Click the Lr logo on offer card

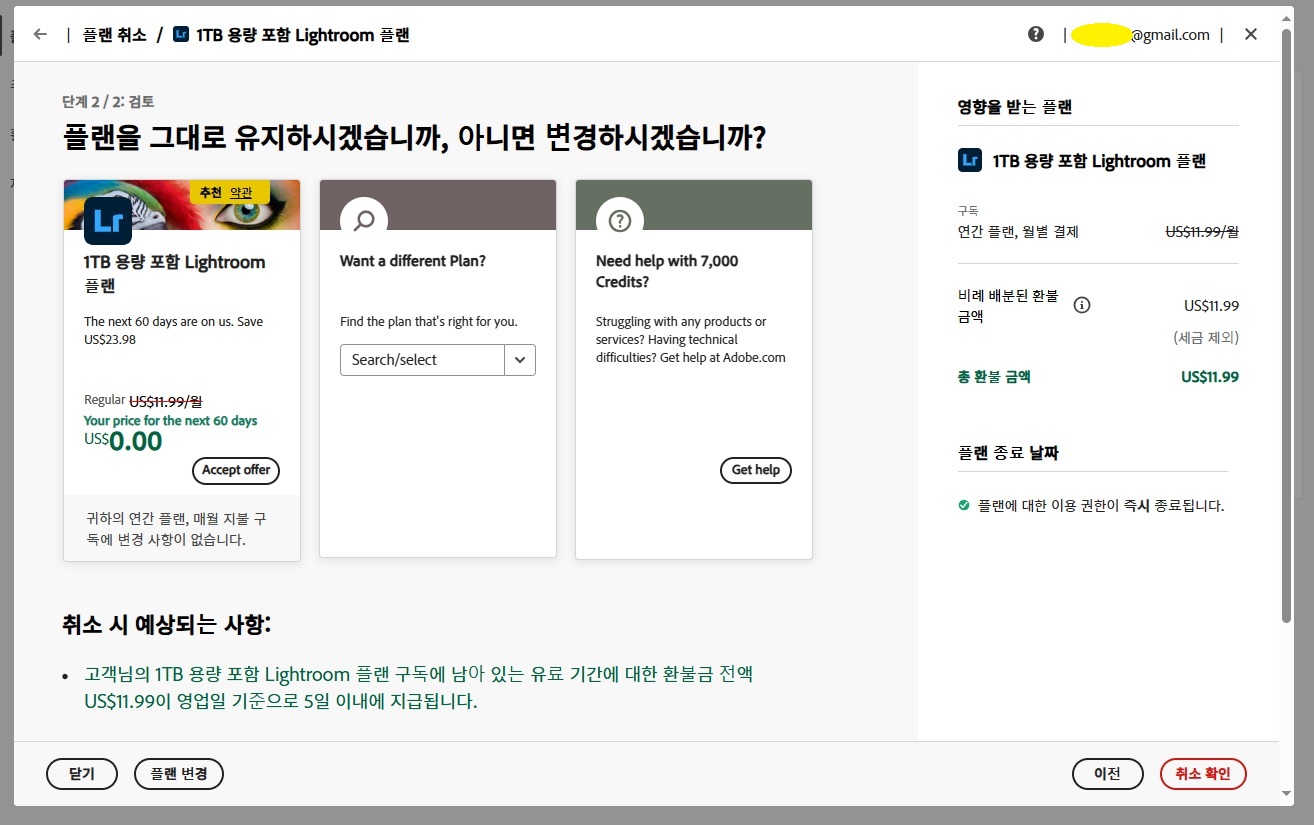pyautogui.click(x=108, y=221)
